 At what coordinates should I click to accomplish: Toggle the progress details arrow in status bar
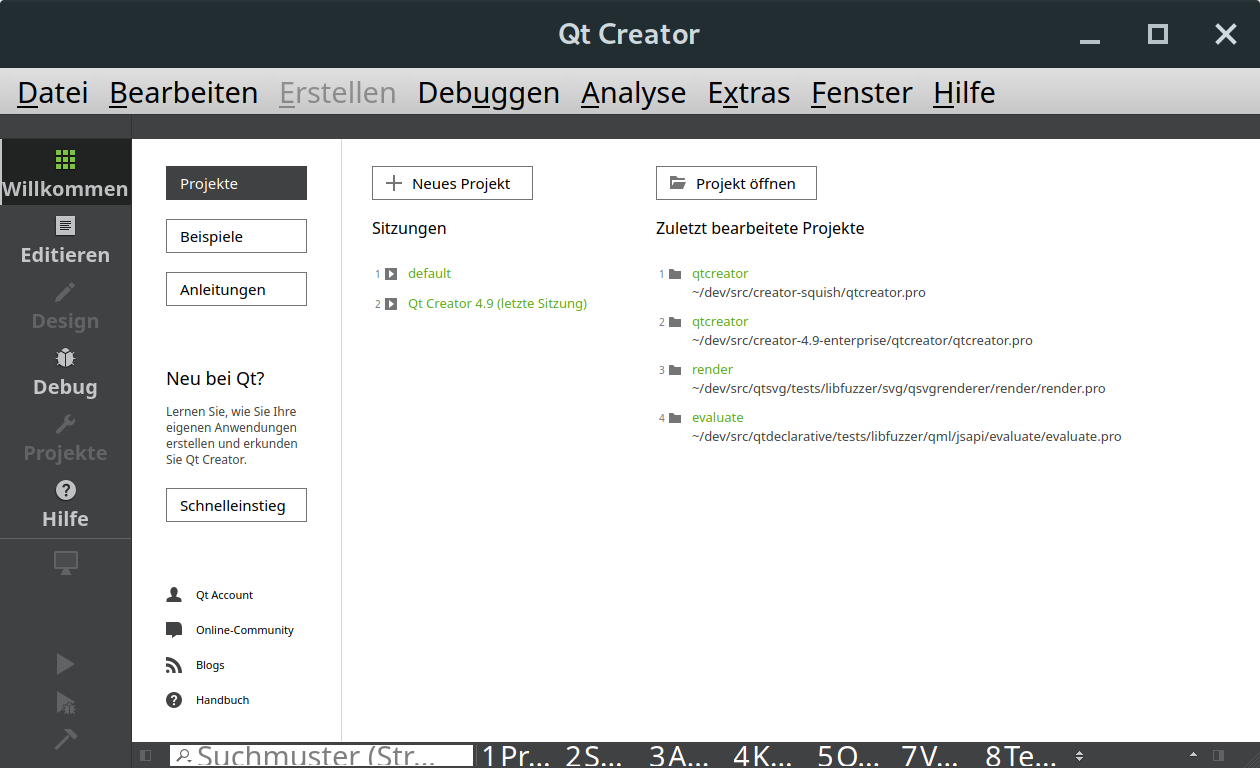click(x=1193, y=755)
